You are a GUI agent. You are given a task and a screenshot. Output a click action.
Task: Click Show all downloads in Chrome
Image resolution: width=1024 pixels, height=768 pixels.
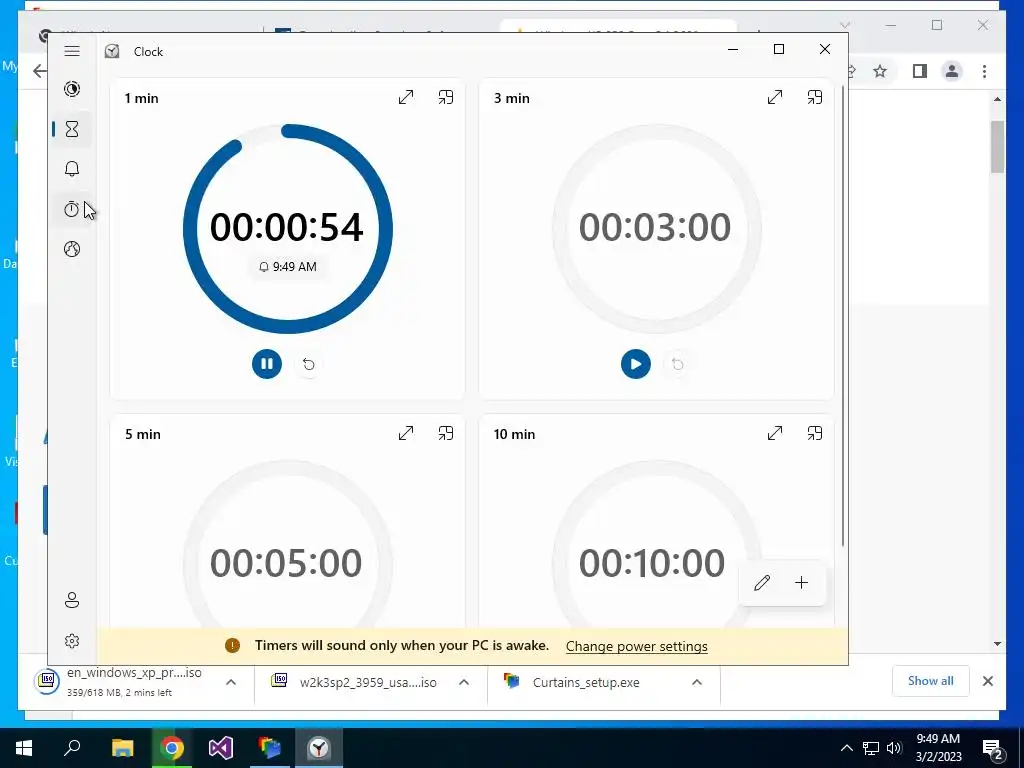coord(930,681)
